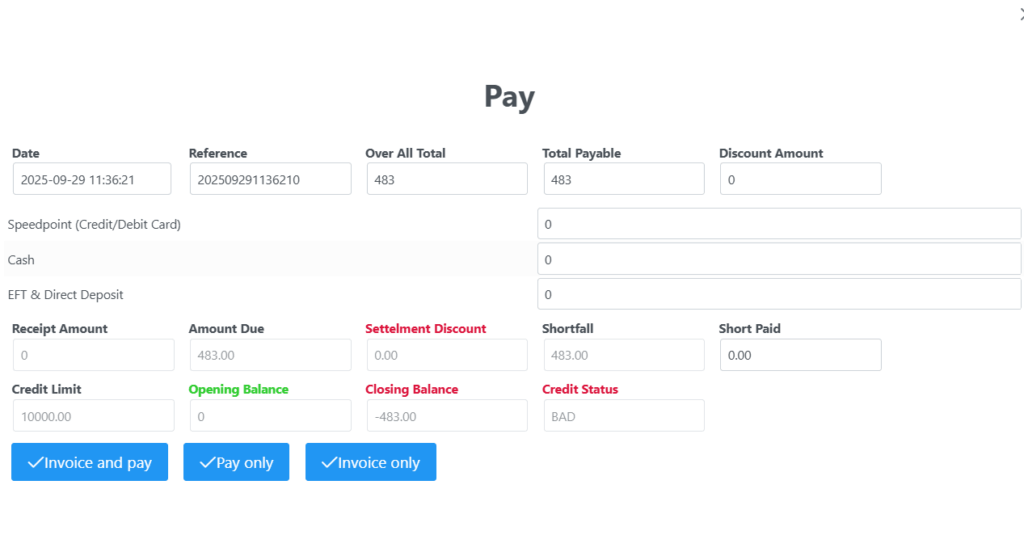Focus the Cash amount field
This screenshot has height=548, width=1024.
[779, 259]
